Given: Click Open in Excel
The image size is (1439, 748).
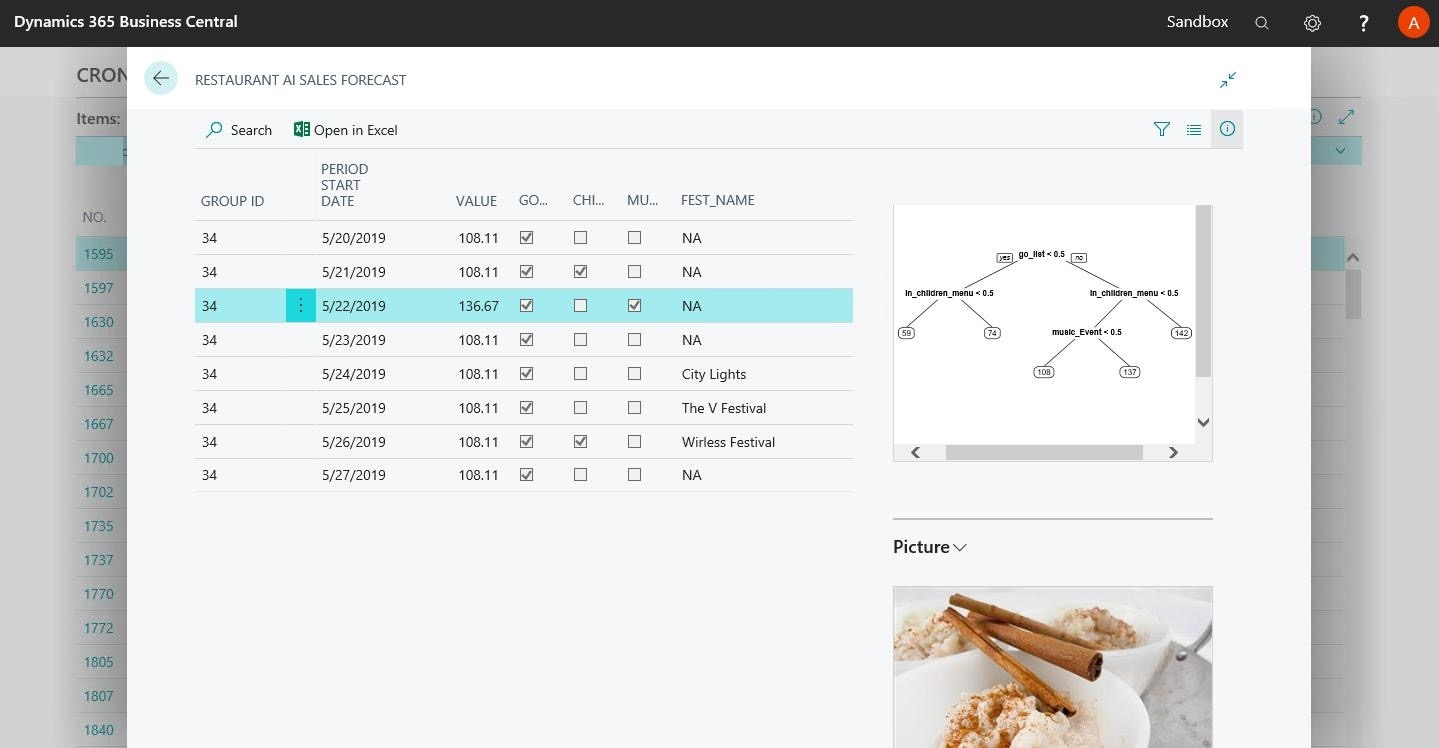Looking at the screenshot, I should (x=346, y=130).
